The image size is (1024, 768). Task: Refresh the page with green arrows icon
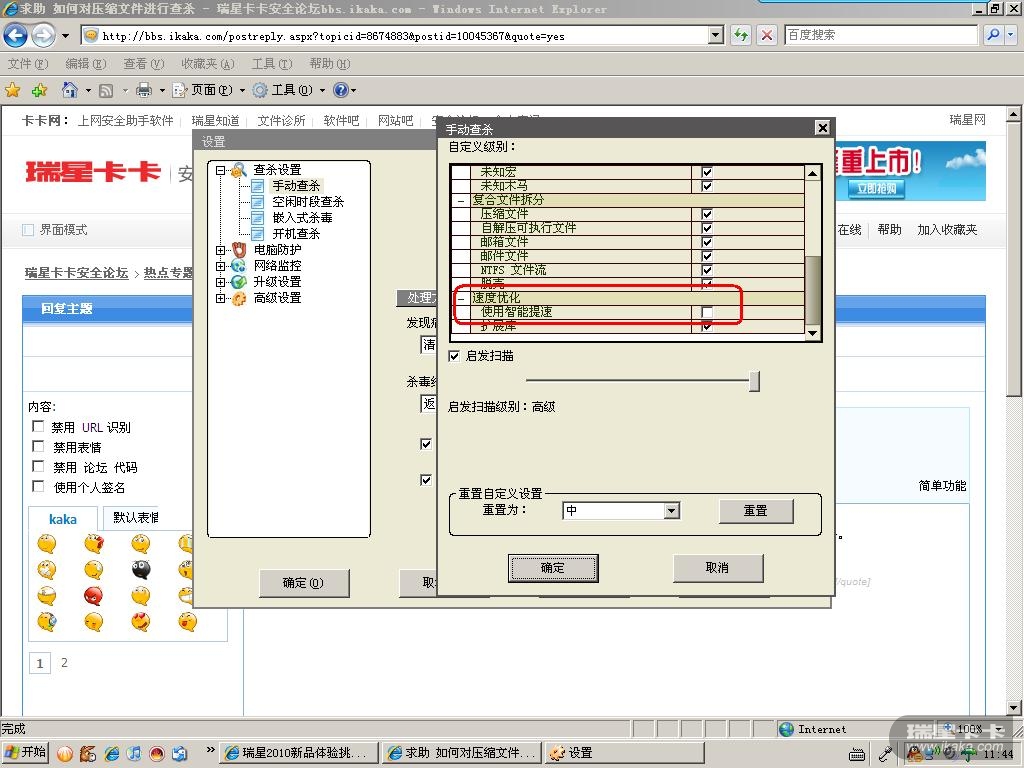coord(741,35)
